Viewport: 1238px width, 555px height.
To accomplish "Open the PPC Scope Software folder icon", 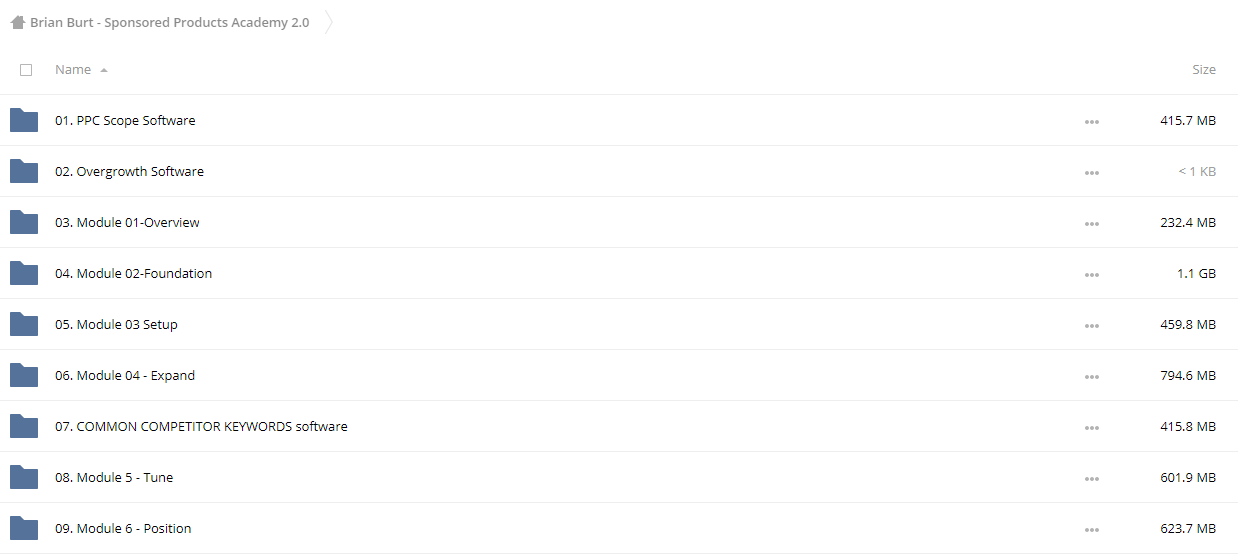I will 24,120.
